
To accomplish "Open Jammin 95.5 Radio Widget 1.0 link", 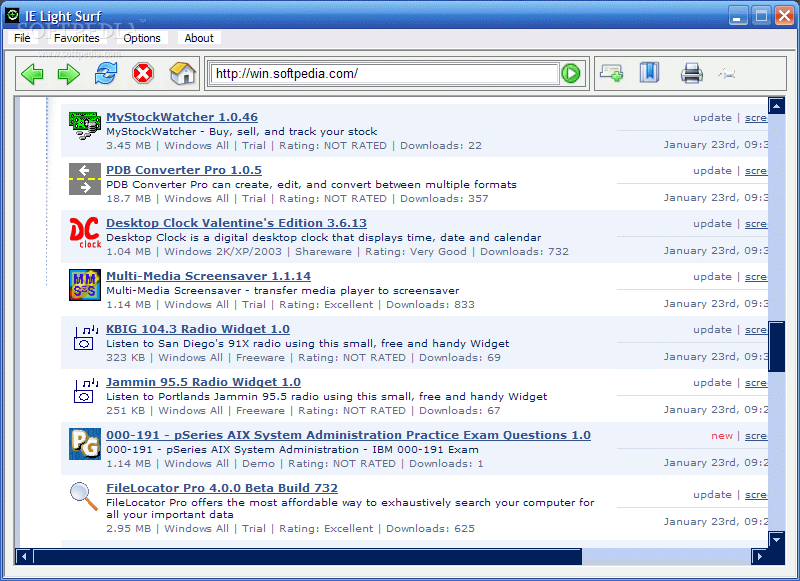I will point(203,382).
